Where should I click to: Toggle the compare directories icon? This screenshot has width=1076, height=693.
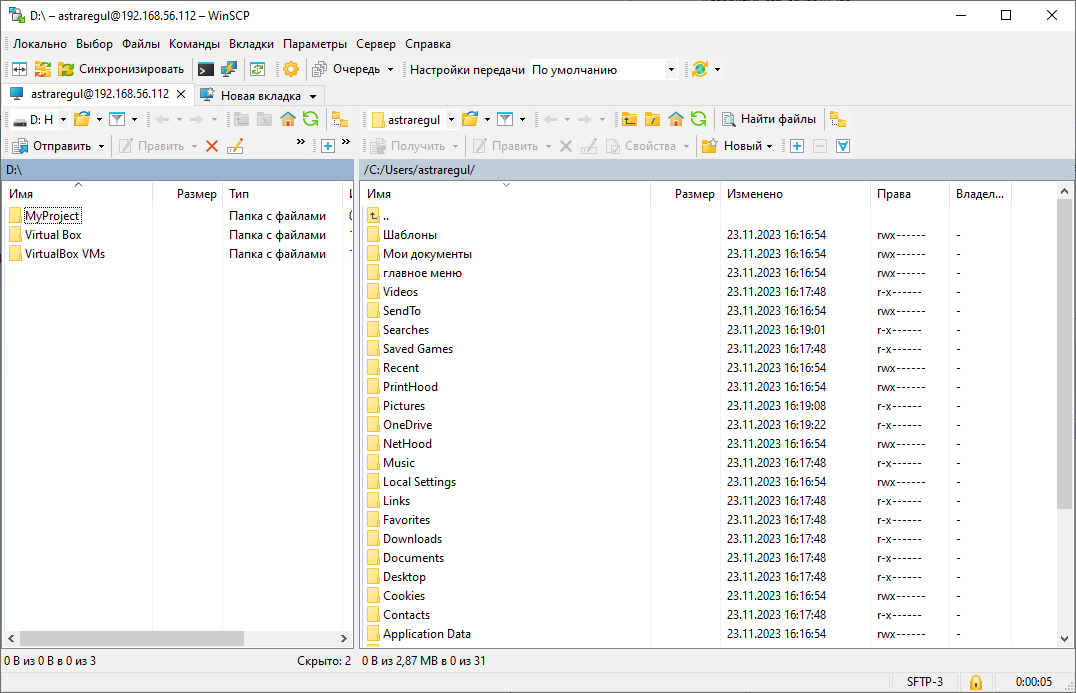19,69
